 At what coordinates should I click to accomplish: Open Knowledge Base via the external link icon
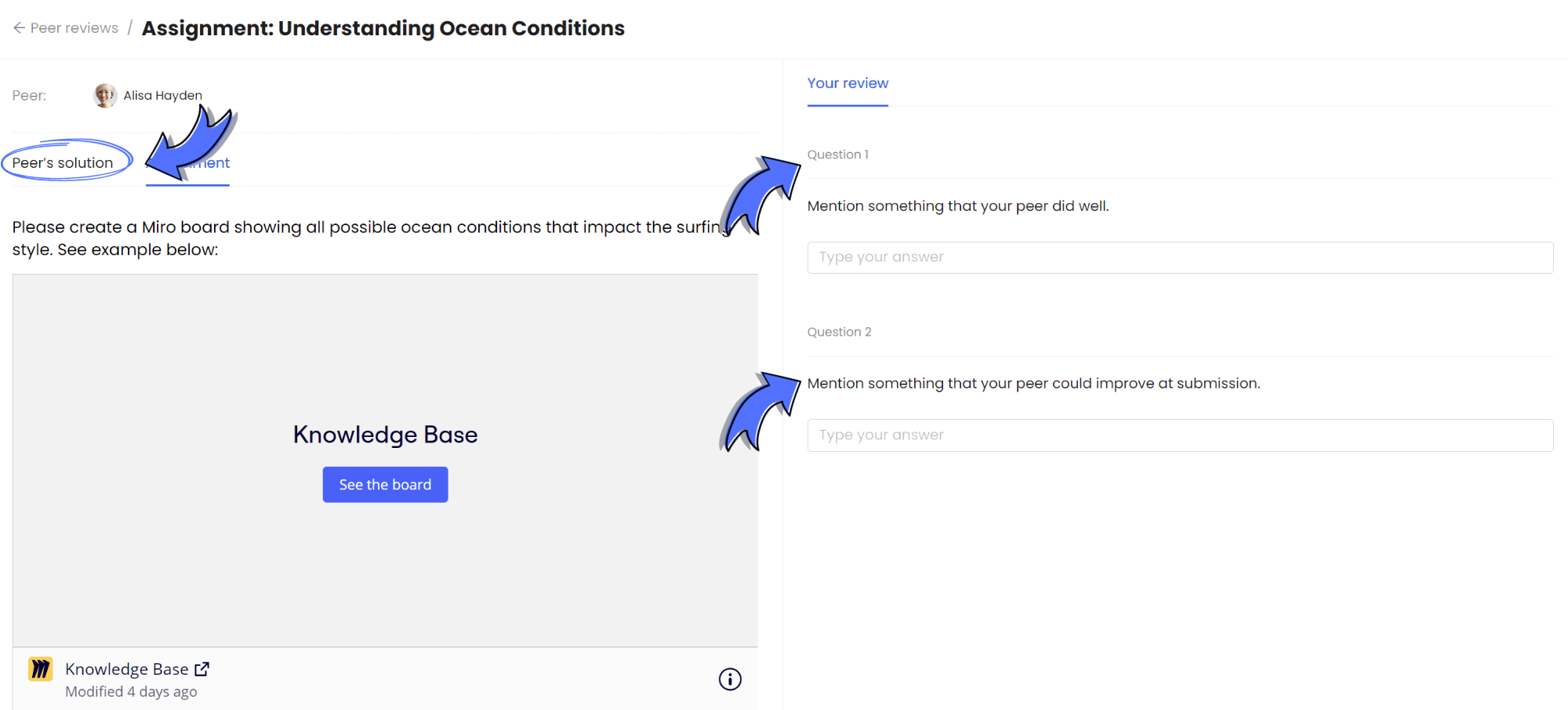pos(201,668)
